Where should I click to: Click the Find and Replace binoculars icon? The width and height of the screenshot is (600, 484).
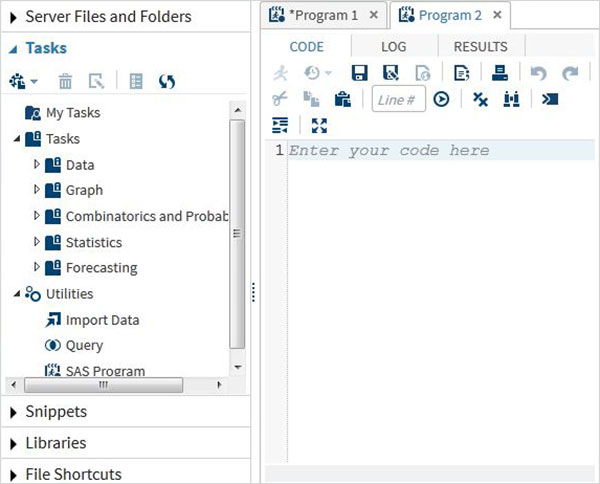[511, 99]
